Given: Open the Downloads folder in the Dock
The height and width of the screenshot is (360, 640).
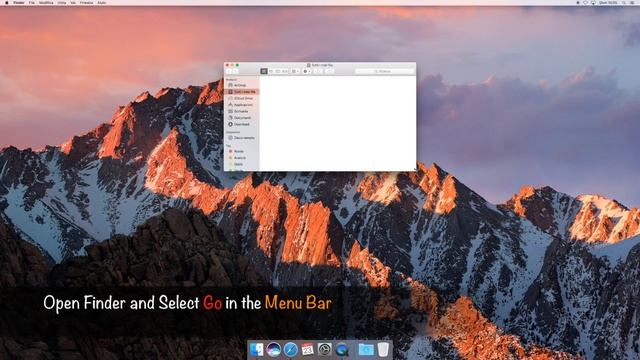Looking at the screenshot, I should pos(366,349).
